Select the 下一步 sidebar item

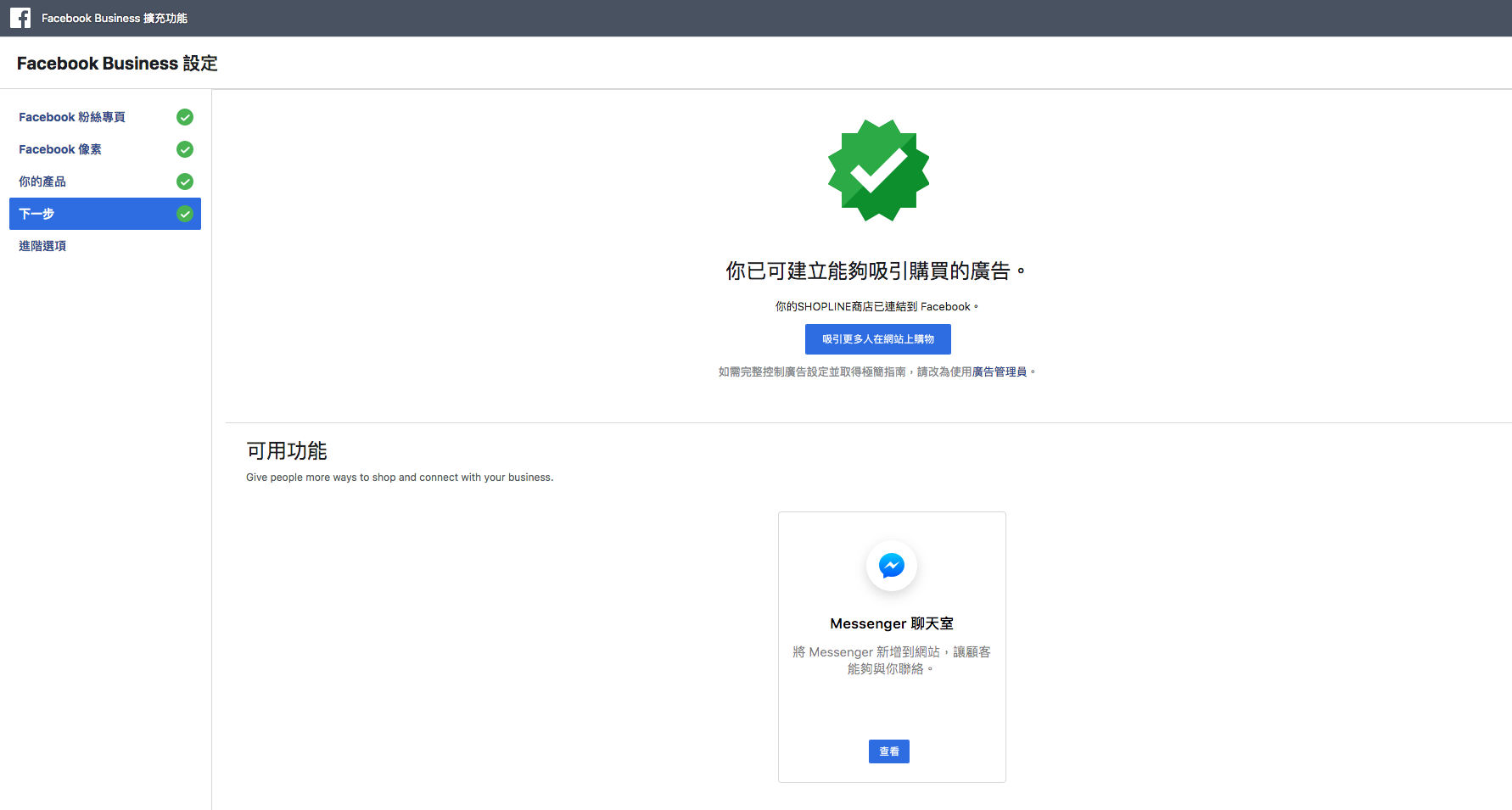pyautogui.click(x=105, y=214)
